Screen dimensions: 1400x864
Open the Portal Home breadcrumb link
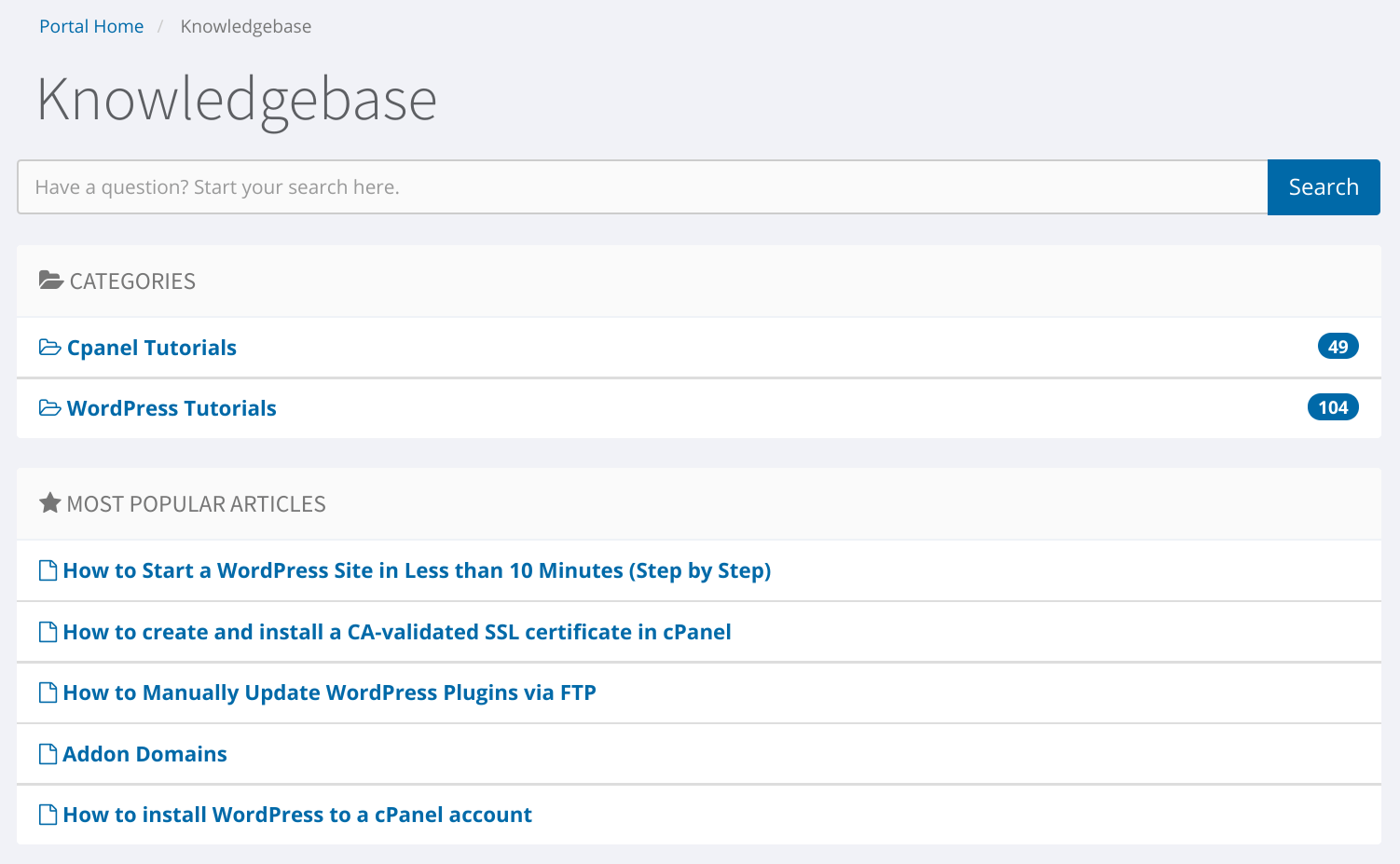(x=91, y=26)
